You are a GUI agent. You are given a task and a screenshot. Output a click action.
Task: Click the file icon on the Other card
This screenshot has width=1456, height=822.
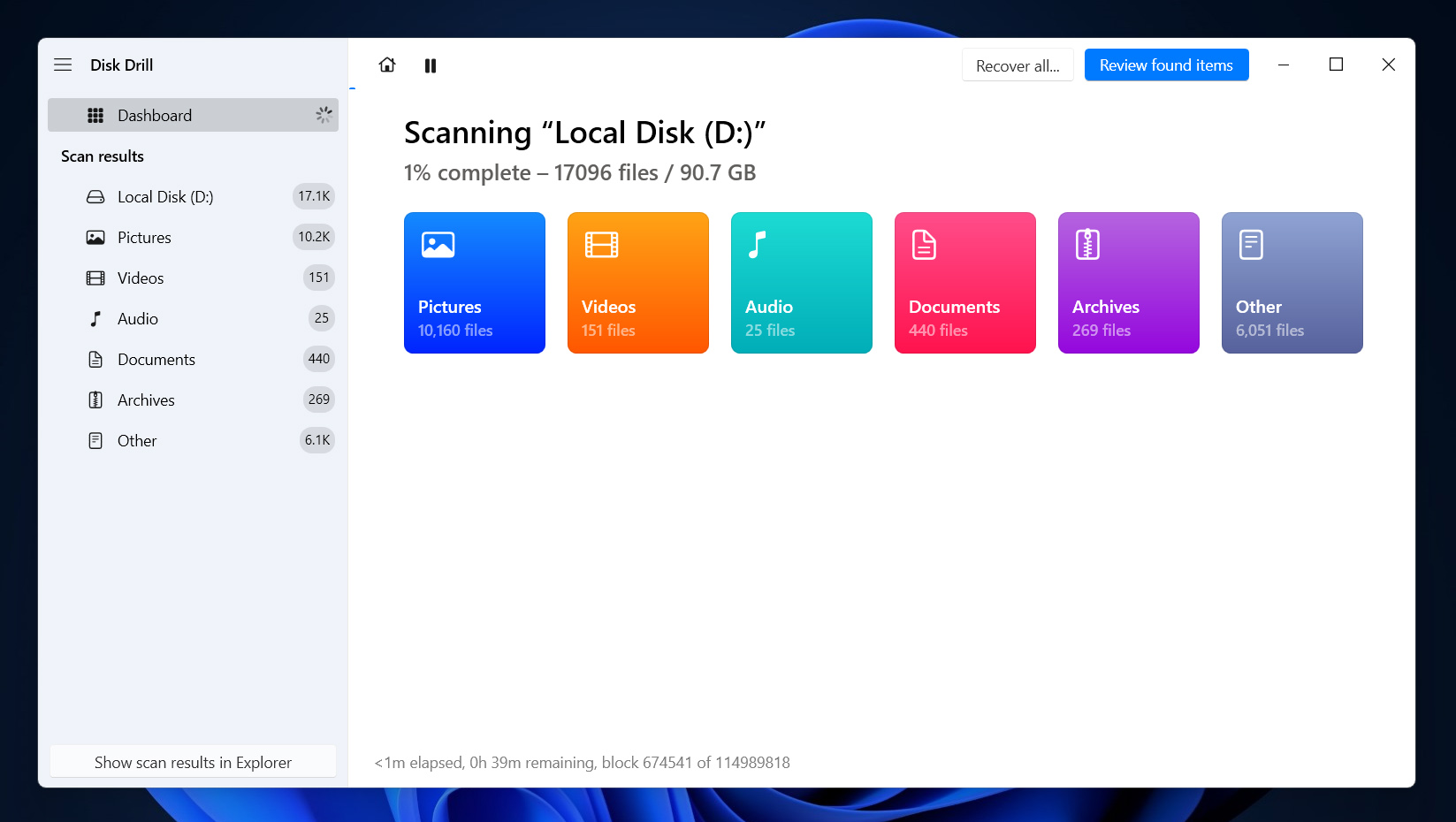click(1251, 244)
